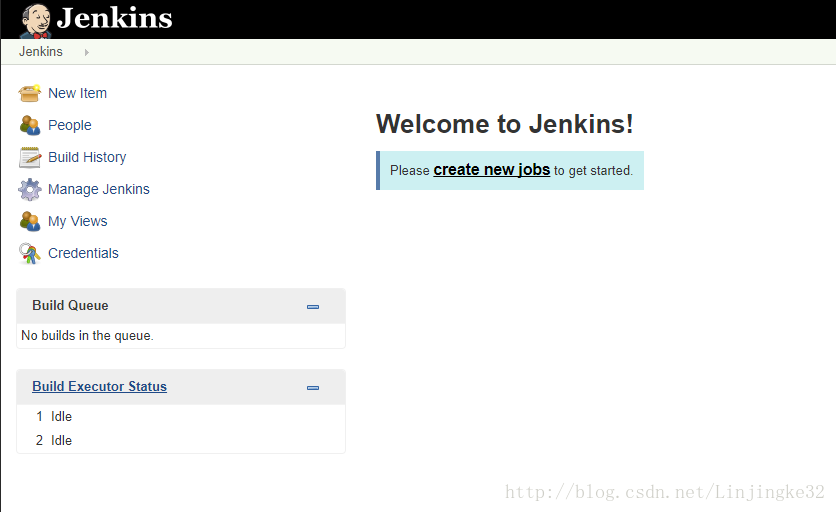Select executor 2 Idle row

(181, 441)
